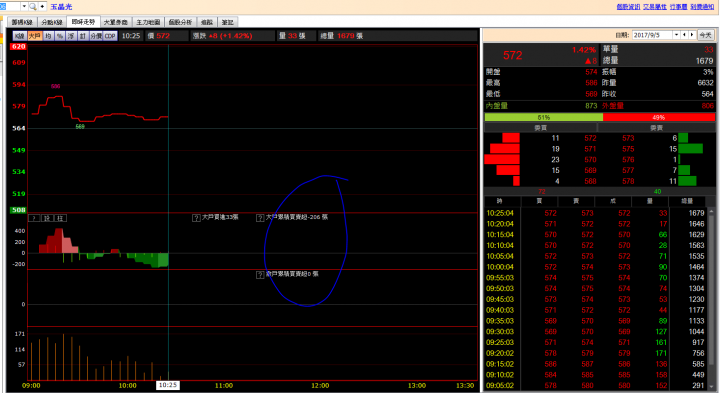Toggle the 浮 chart button
Screen dimensions: 720x393
click(71, 36)
